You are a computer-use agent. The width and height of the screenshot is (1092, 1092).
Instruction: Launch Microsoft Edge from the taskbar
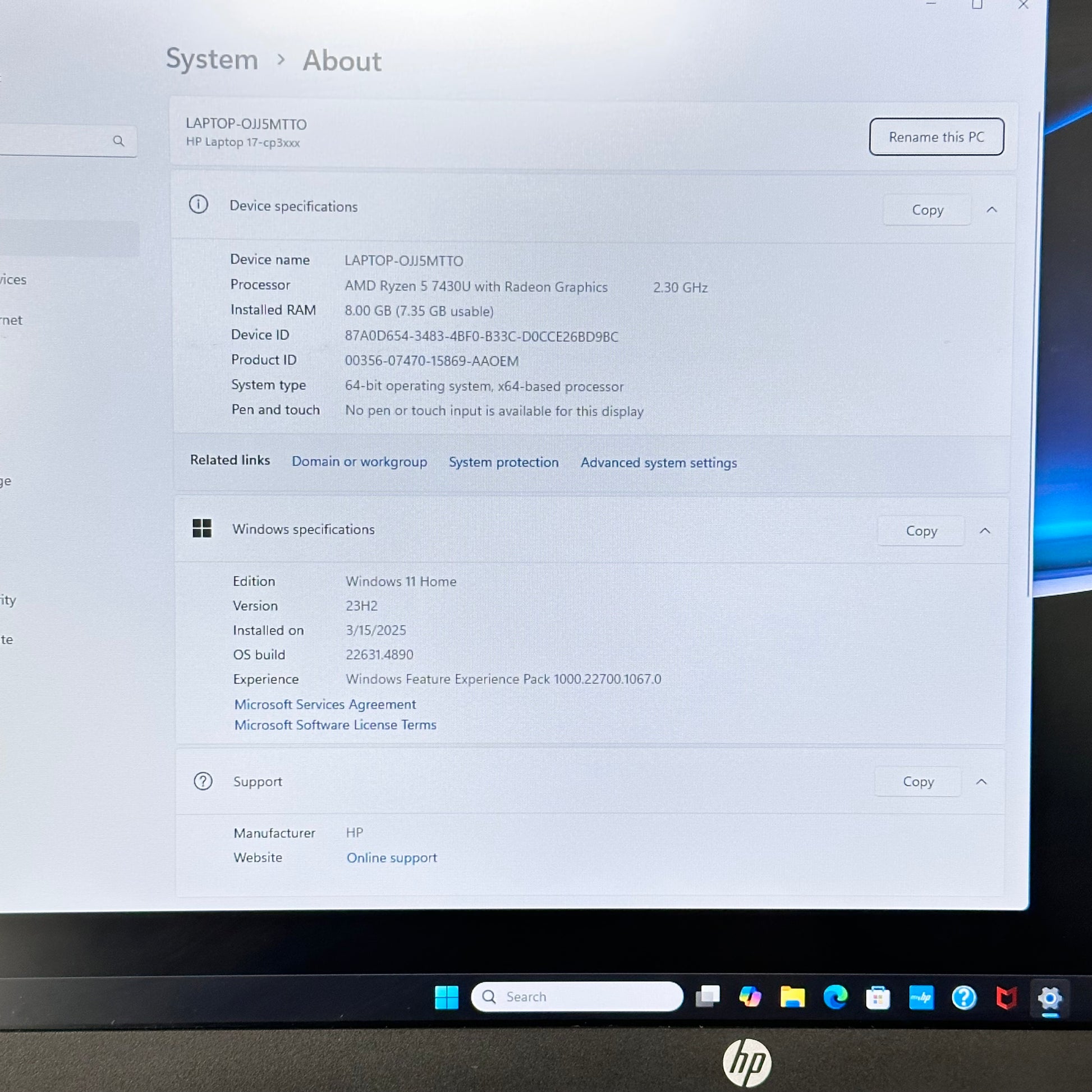click(836, 997)
